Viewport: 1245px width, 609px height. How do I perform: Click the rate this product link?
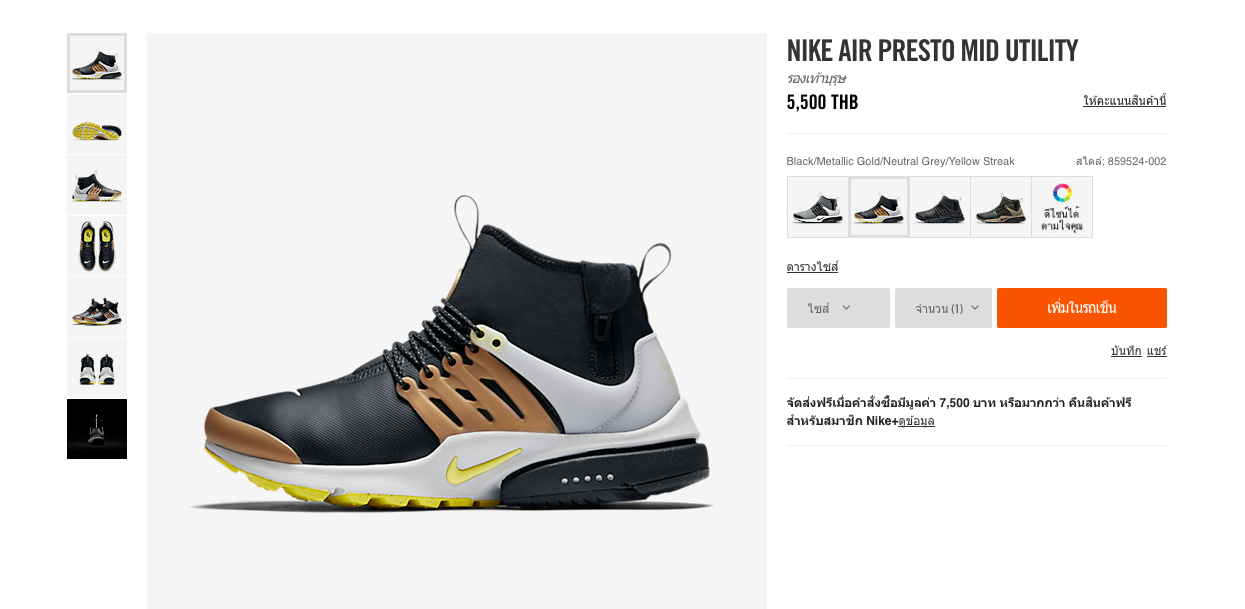coord(1125,101)
